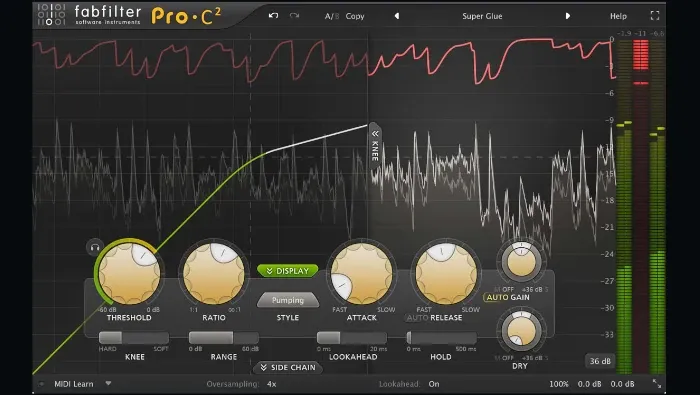Screen dimensions: 700x395
Task: Click the Attack knob
Action: pyautogui.click(x=362, y=273)
